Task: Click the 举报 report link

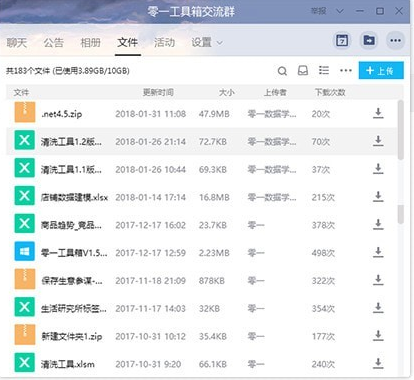Action: point(318,11)
